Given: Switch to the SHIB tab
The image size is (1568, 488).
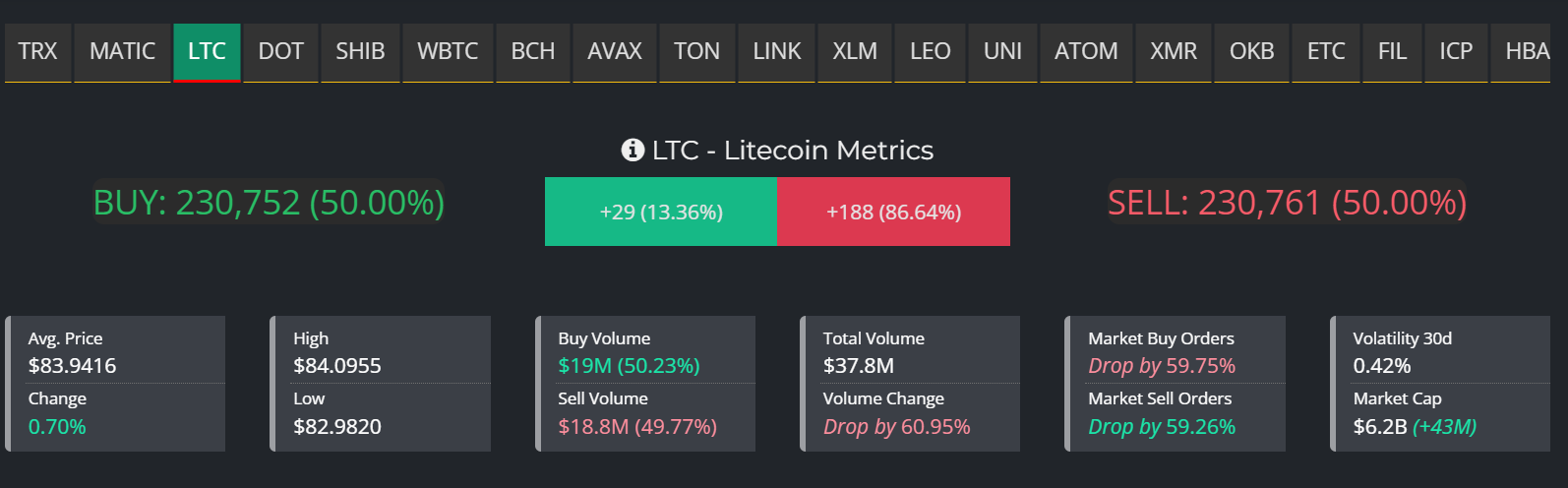Looking at the screenshot, I should point(360,51).
